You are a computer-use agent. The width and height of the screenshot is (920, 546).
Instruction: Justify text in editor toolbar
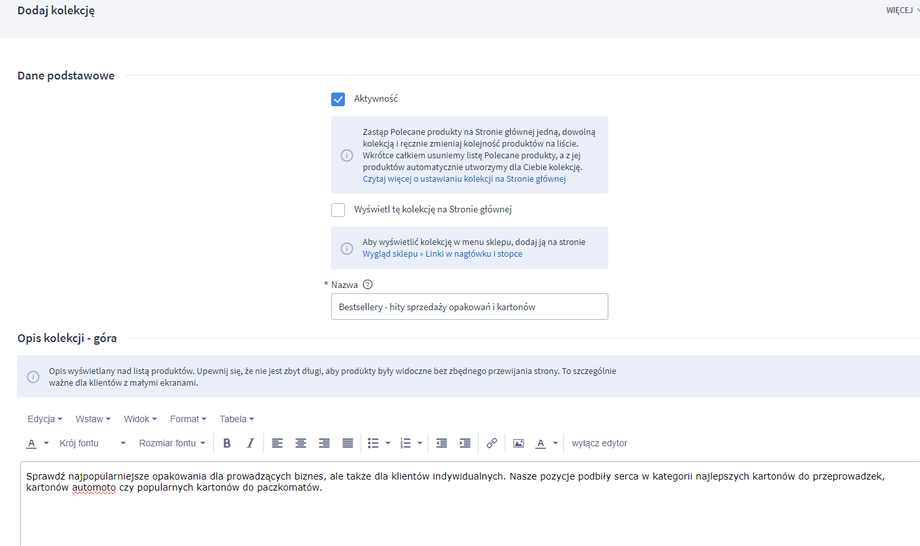(347, 443)
